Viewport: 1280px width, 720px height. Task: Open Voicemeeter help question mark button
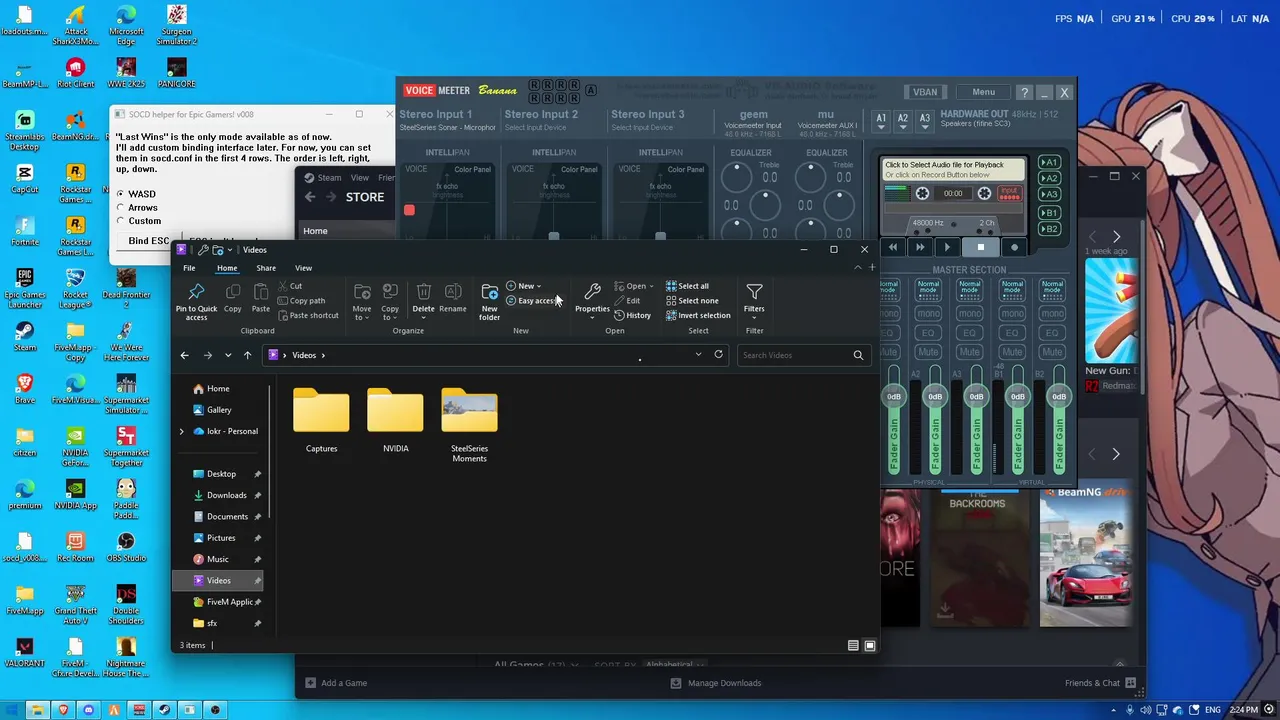[1024, 92]
